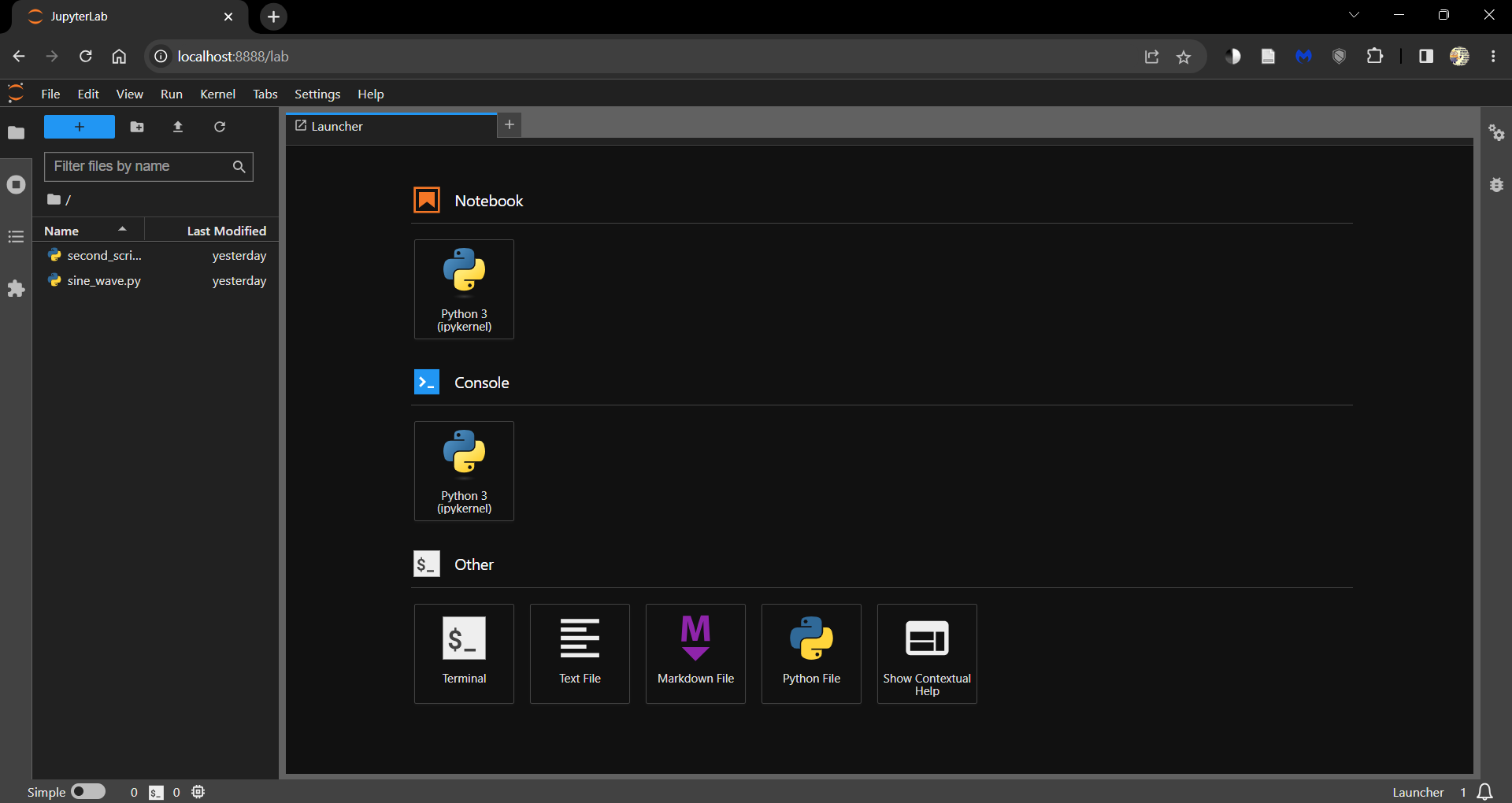Open the Debugger bug icon panel
1512x803 pixels.
pos(1496,185)
